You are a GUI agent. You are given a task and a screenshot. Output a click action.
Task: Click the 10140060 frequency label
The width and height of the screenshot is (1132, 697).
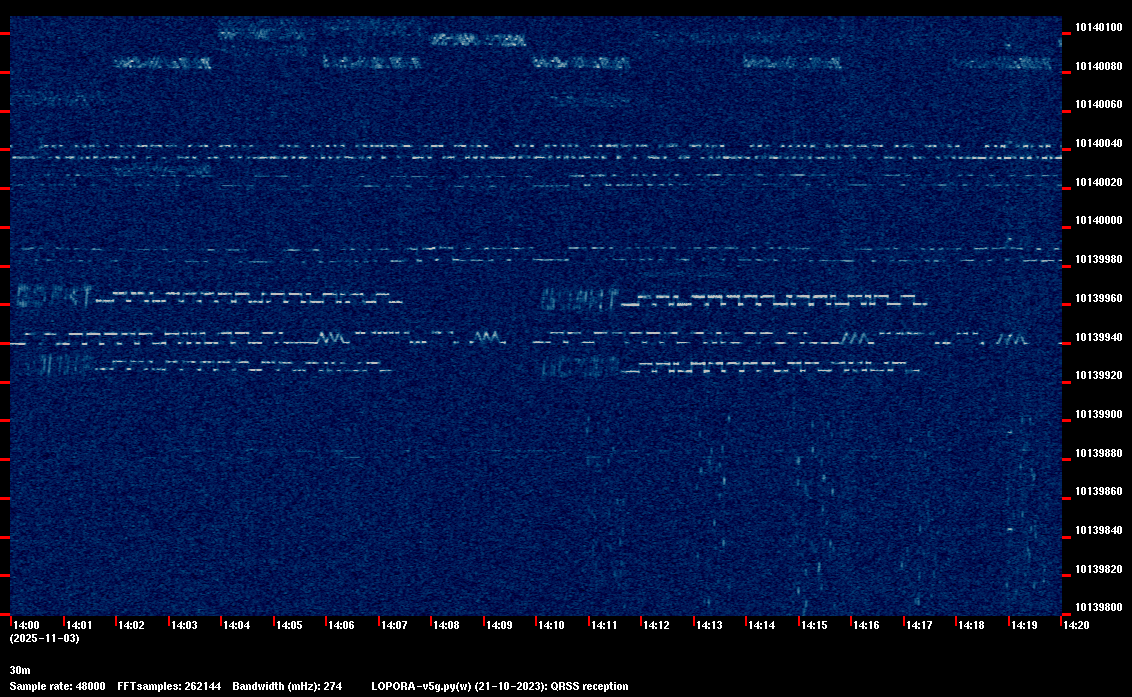(x=1099, y=105)
